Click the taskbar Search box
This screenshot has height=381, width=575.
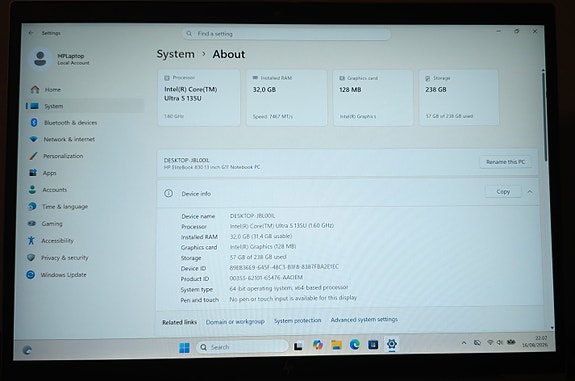[x=242, y=347]
